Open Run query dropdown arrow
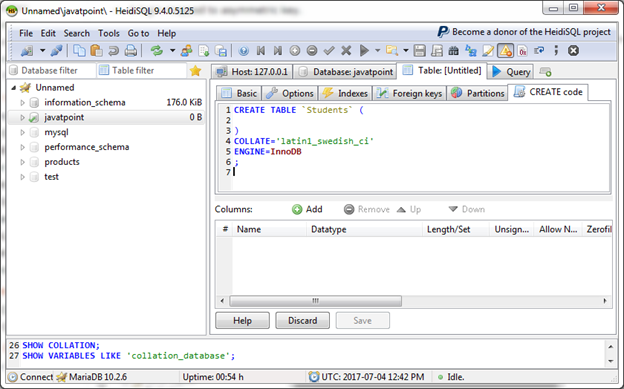Screen dimensions: 624x389 tap(378, 51)
